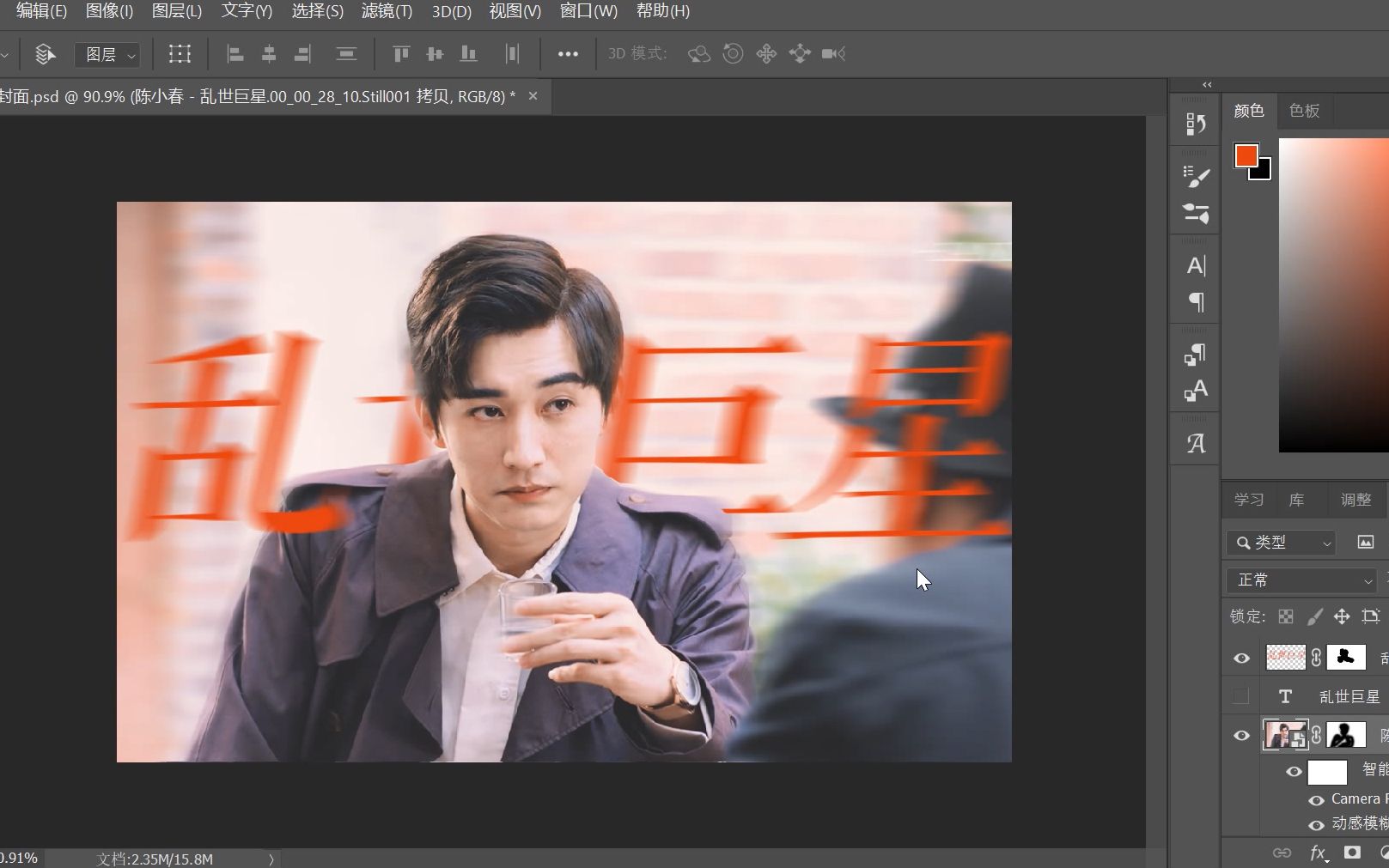Viewport: 1389px width, 868px height.
Task: Align left edges icon in options bar
Action: click(x=235, y=54)
